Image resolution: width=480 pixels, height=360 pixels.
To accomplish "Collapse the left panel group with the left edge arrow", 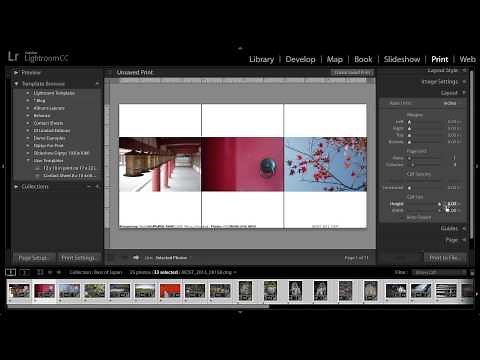I will pos(3,166).
